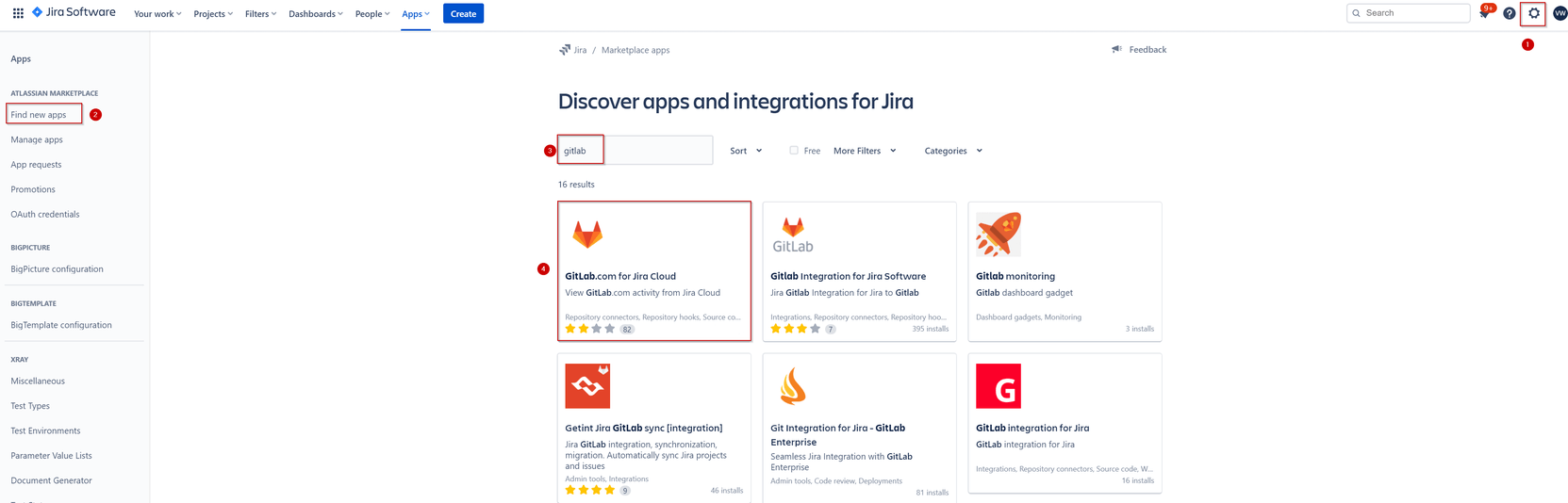
Task: Click the 395 installs text
Action: [931, 329]
